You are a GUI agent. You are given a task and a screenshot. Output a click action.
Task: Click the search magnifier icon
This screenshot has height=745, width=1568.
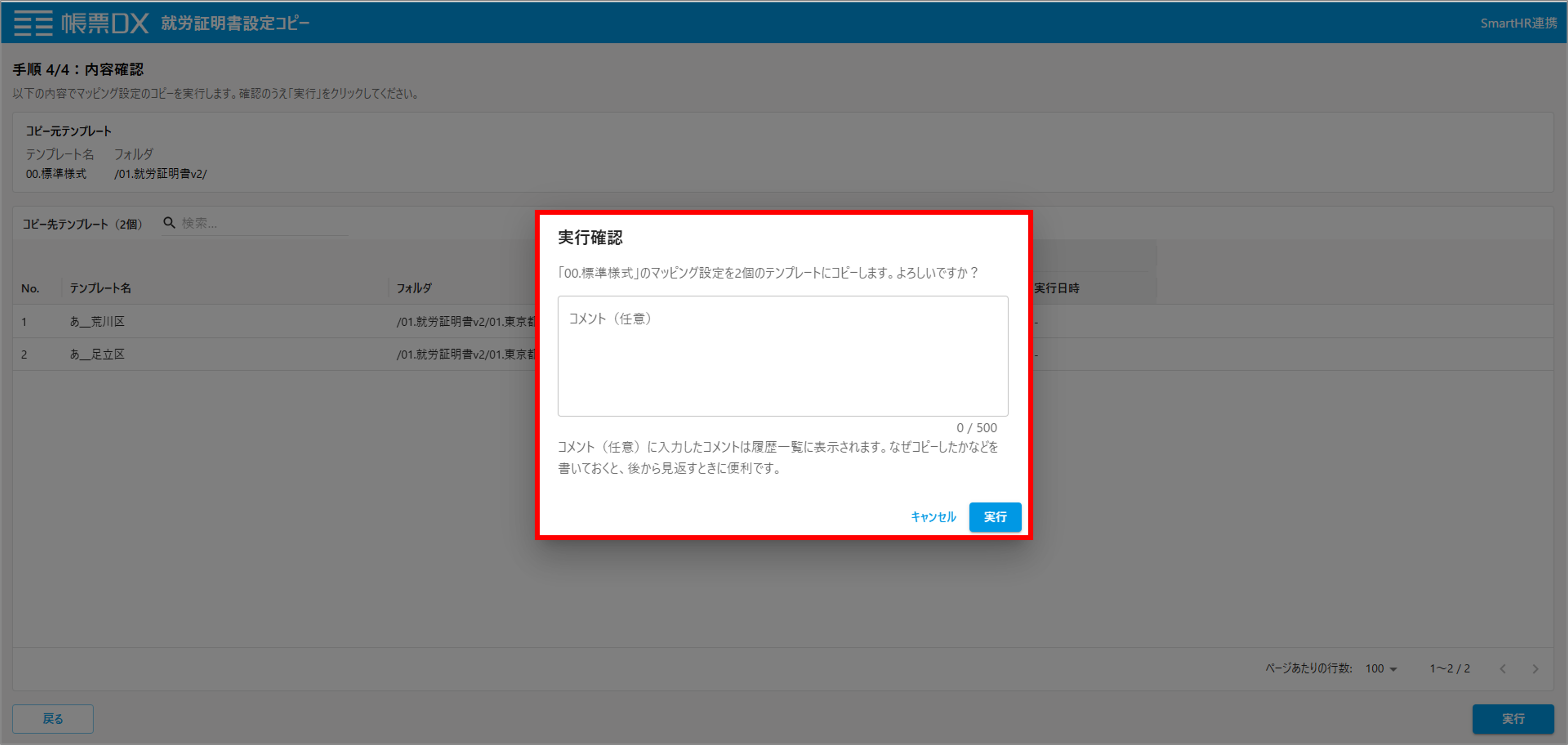(x=169, y=223)
